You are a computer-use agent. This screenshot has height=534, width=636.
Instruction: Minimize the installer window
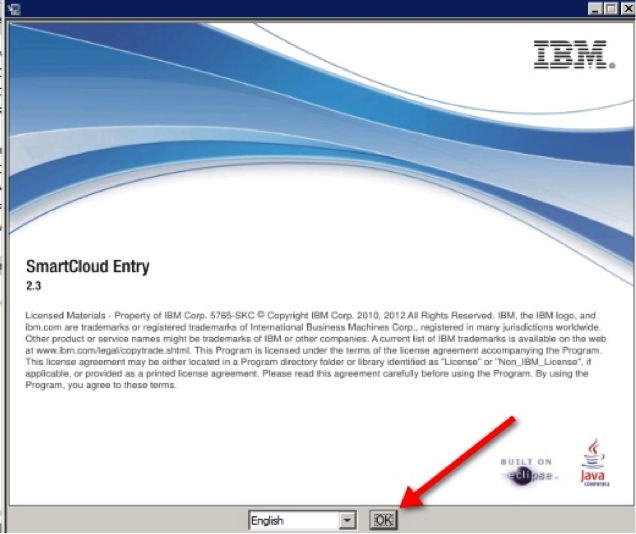coord(595,9)
